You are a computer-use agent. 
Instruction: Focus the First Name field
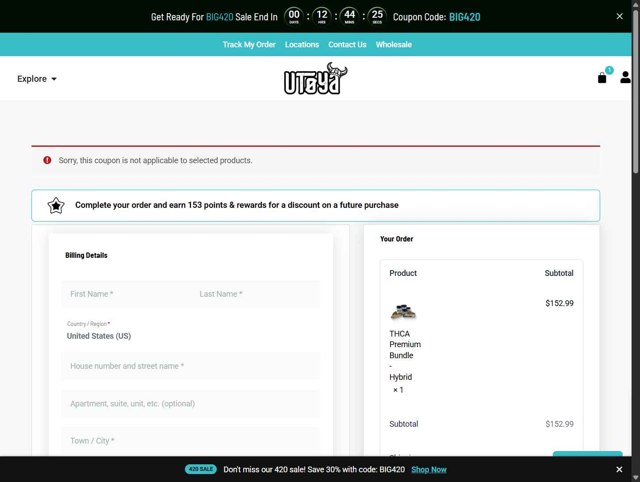click(126, 294)
